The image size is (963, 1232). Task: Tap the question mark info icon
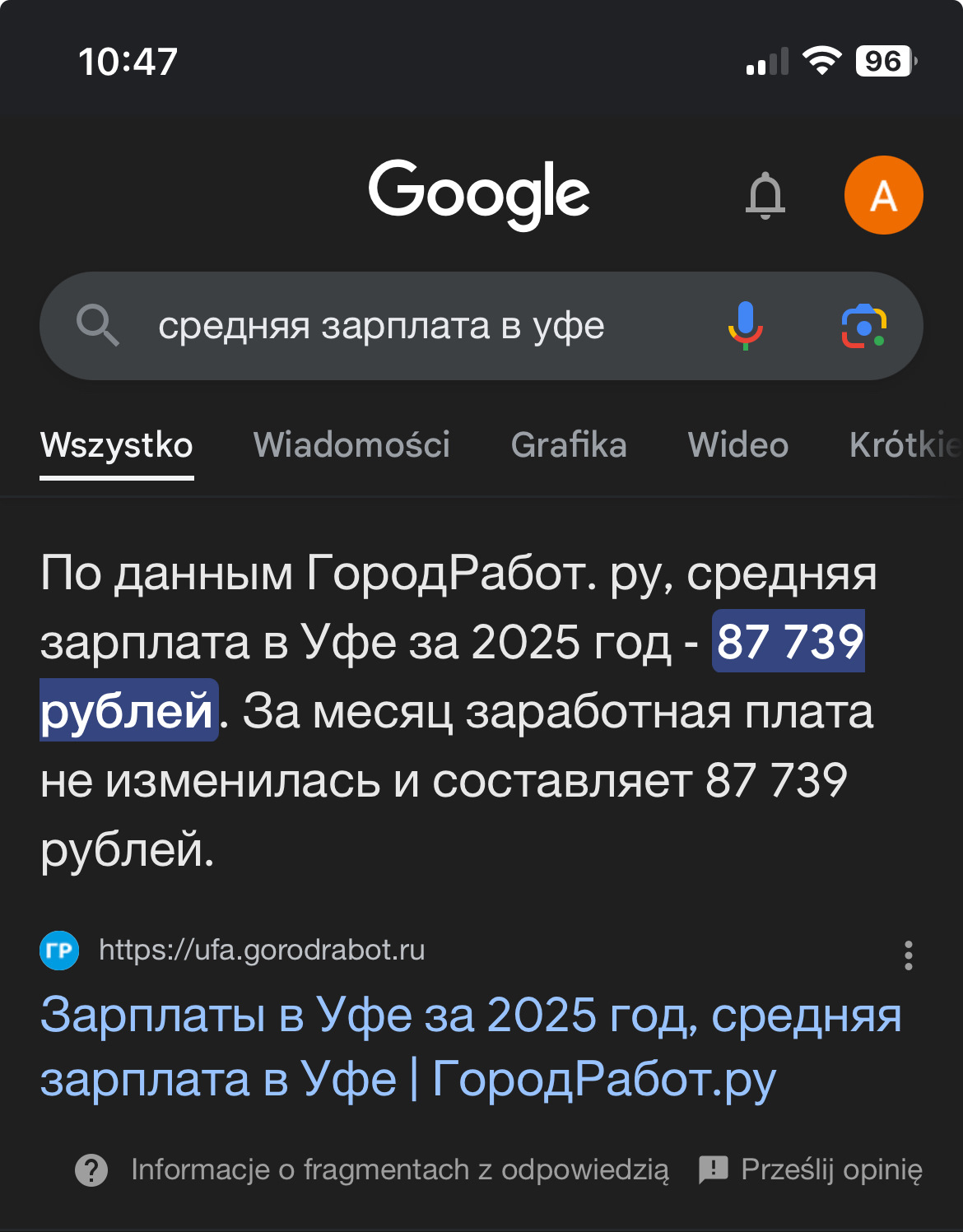(91, 1169)
